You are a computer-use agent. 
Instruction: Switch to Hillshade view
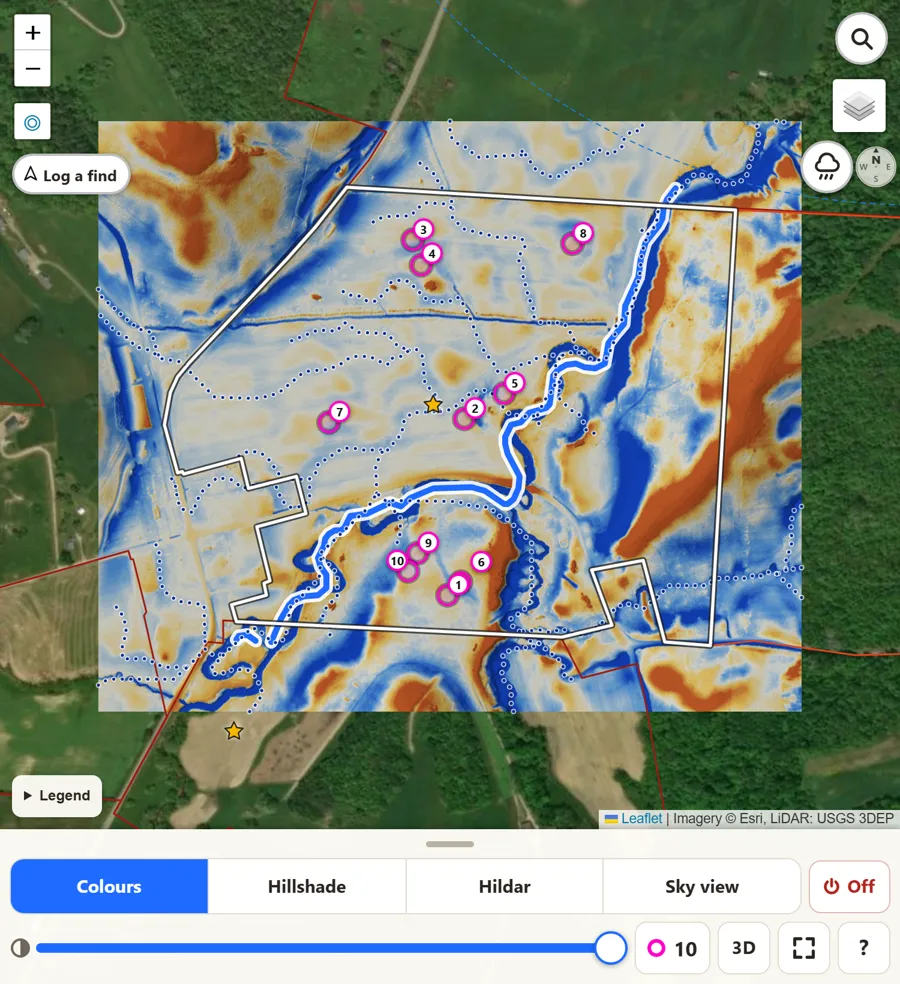click(x=307, y=886)
